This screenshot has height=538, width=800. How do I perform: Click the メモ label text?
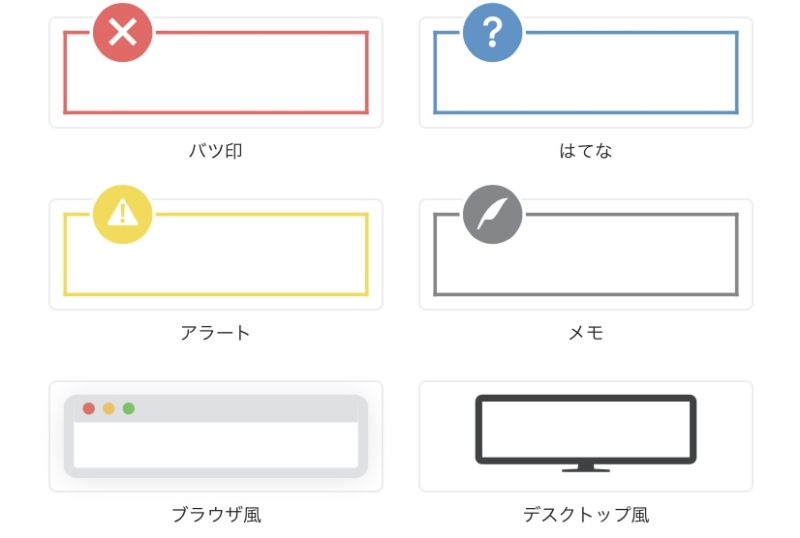pyautogui.click(x=586, y=333)
